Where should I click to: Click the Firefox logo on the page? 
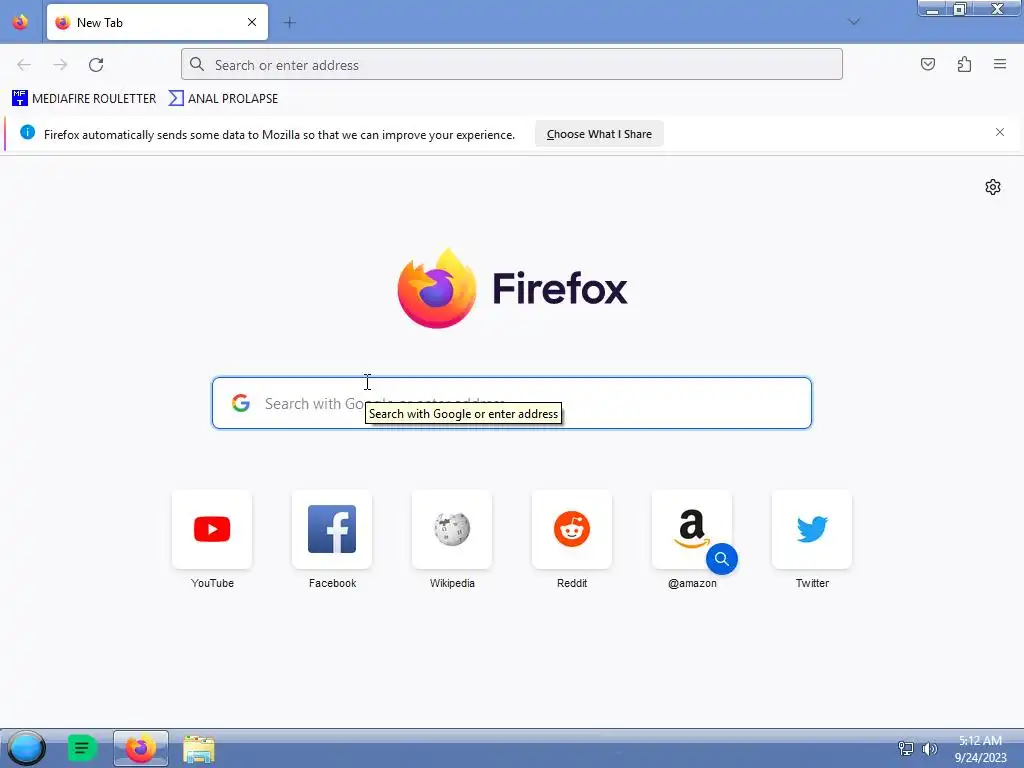[512, 289]
